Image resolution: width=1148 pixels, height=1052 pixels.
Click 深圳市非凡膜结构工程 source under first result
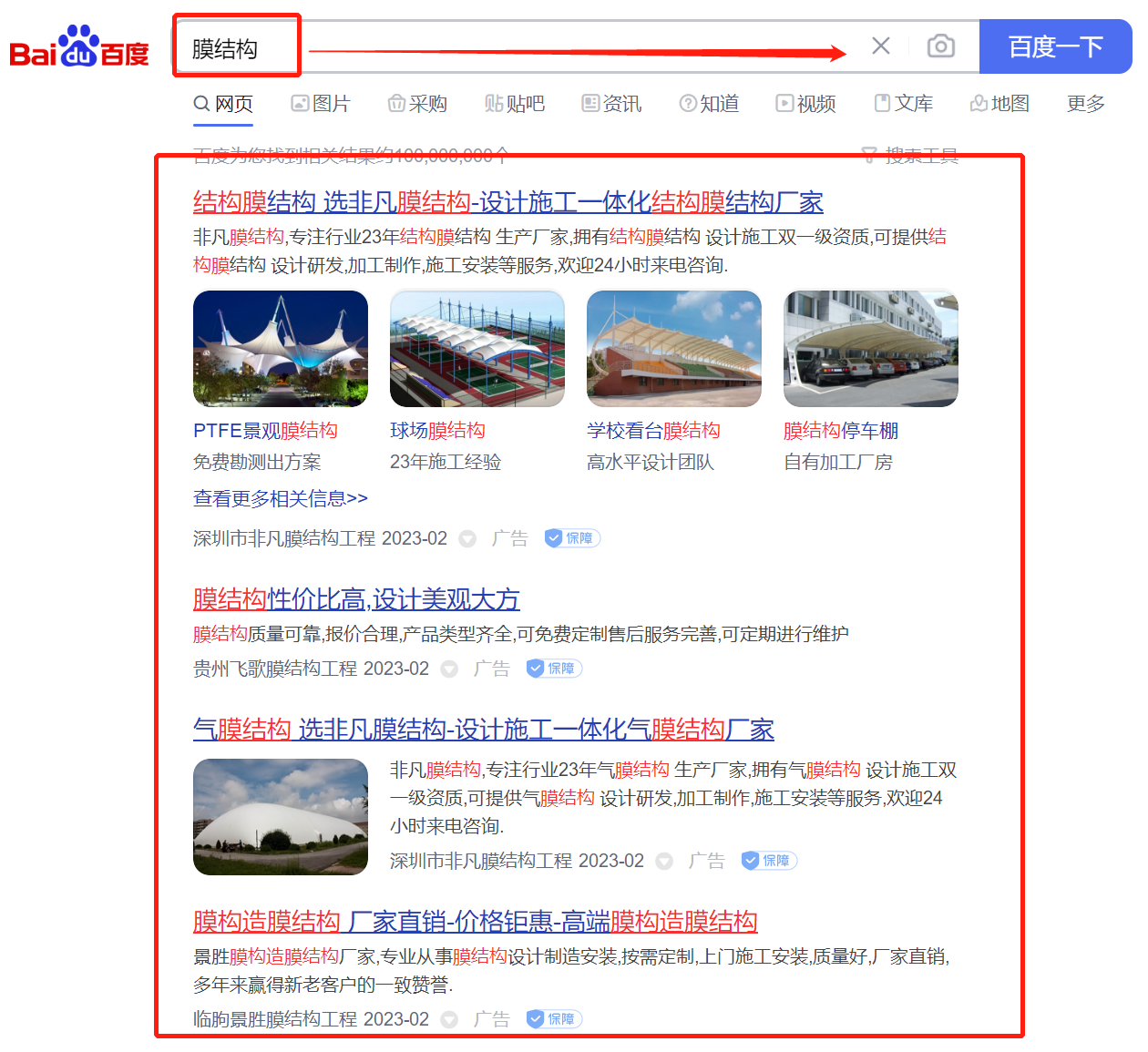pos(284,538)
